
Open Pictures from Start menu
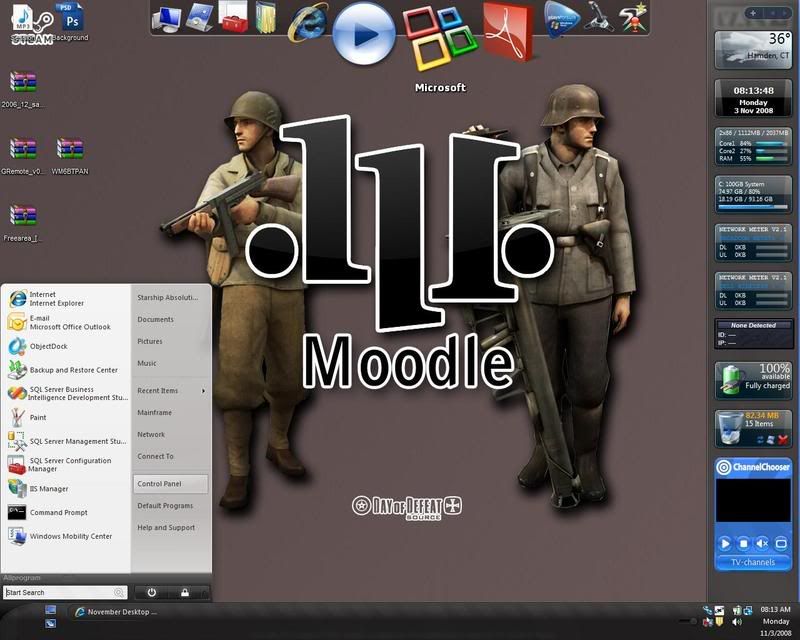pos(170,341)
